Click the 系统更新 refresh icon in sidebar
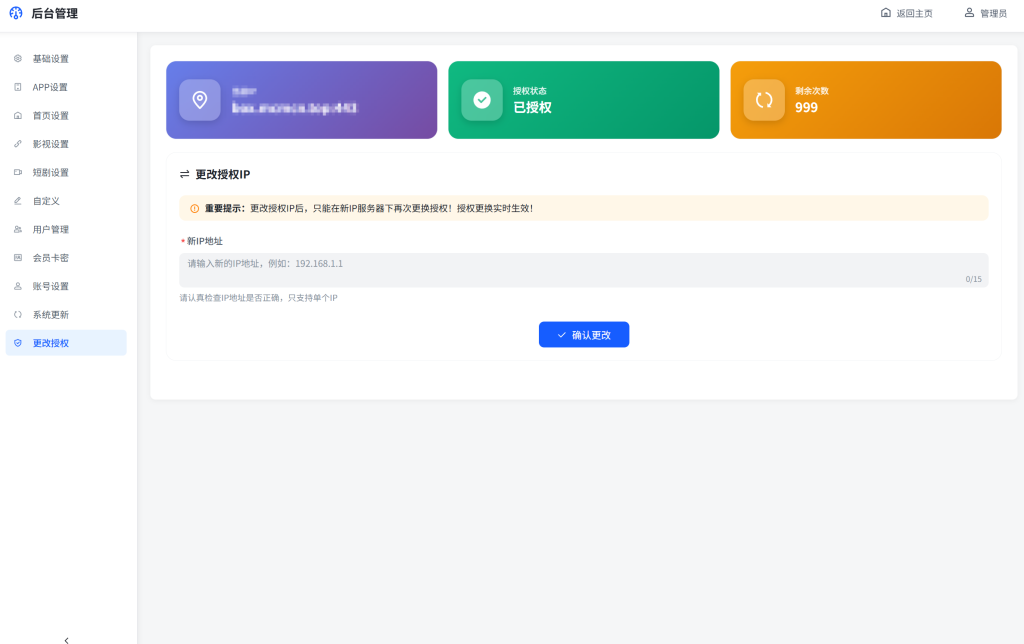Screen dimensions: 1024x644 coord(18,315)
